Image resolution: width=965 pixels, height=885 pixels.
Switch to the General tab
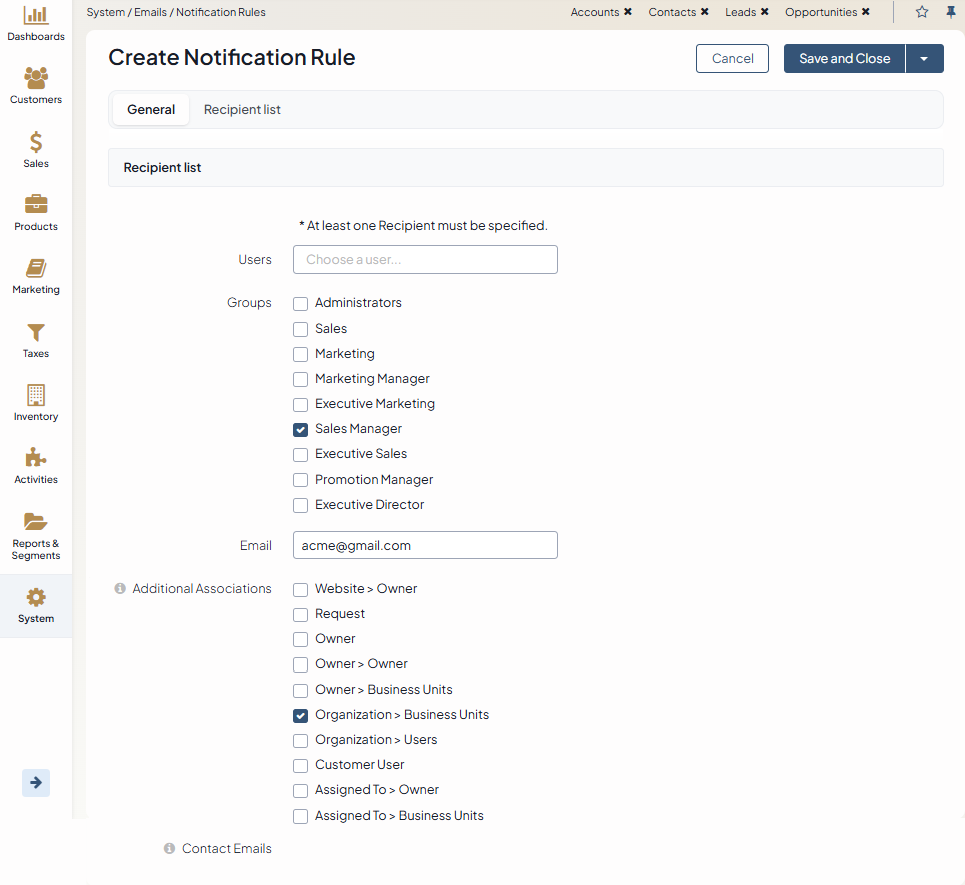(x=151, y=110)
